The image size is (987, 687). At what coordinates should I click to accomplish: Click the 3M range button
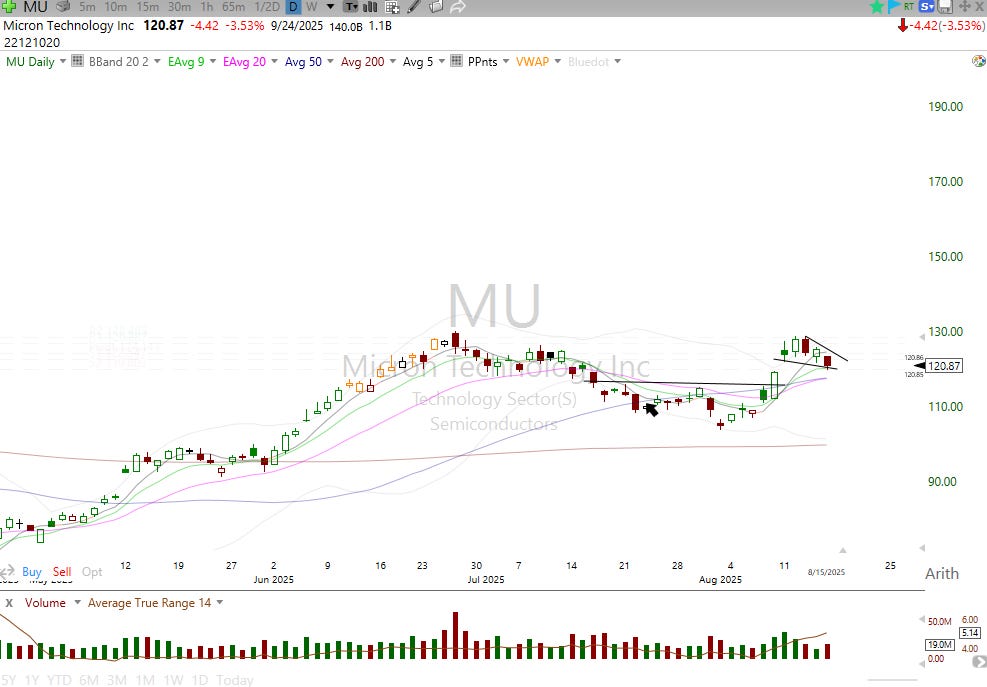(x=116, y=680)
